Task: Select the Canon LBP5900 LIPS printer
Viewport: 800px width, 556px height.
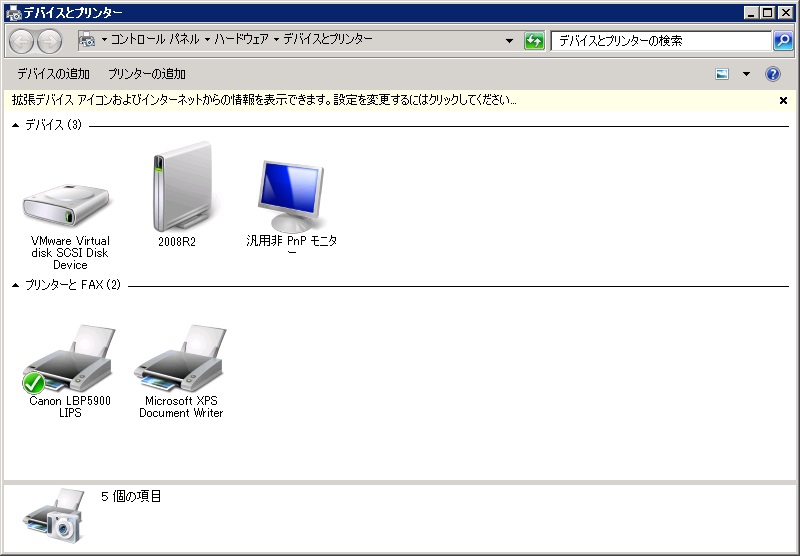Action: point(69,362)
